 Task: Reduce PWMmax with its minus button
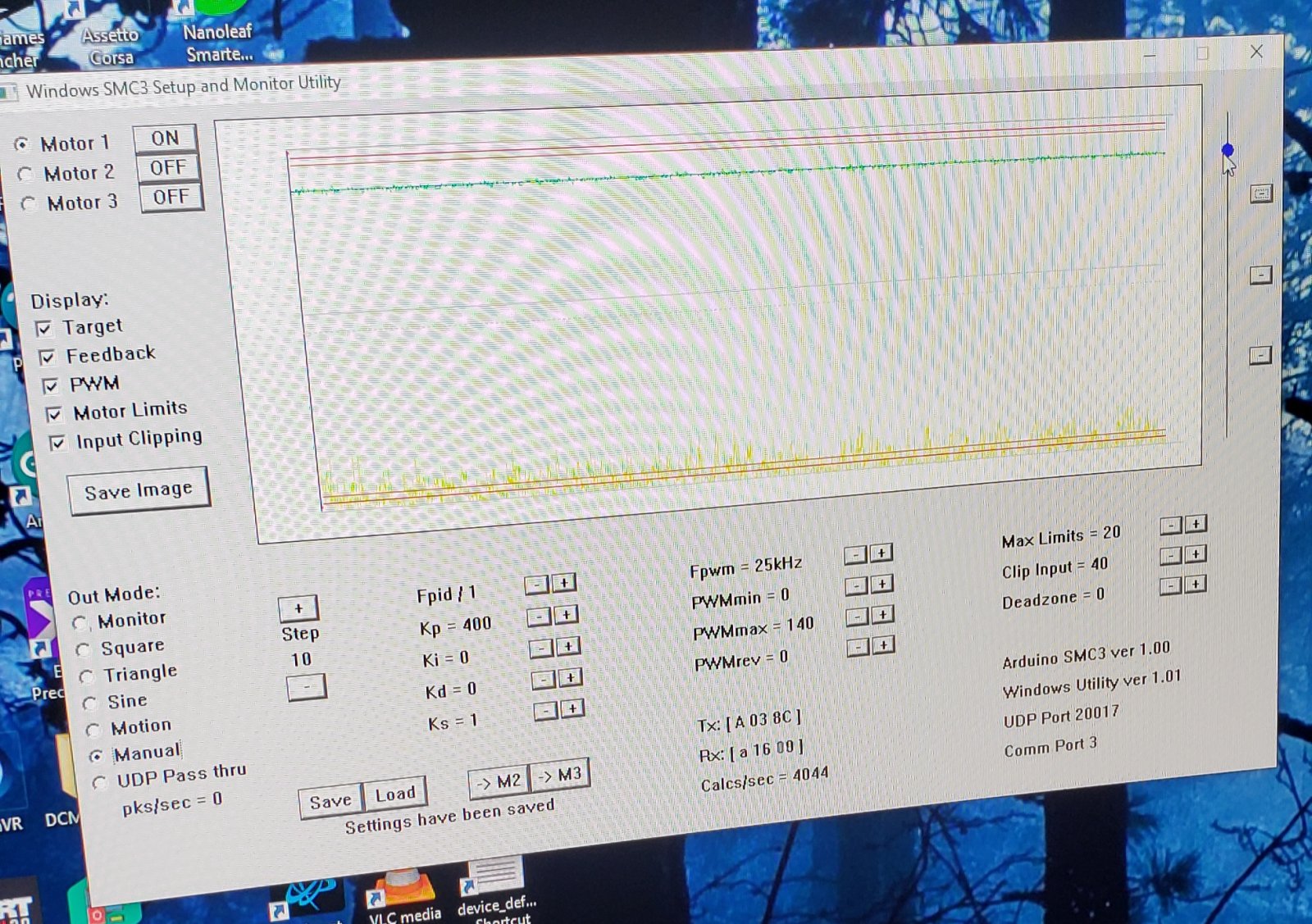pyautogui.click(x=857, y=616)
